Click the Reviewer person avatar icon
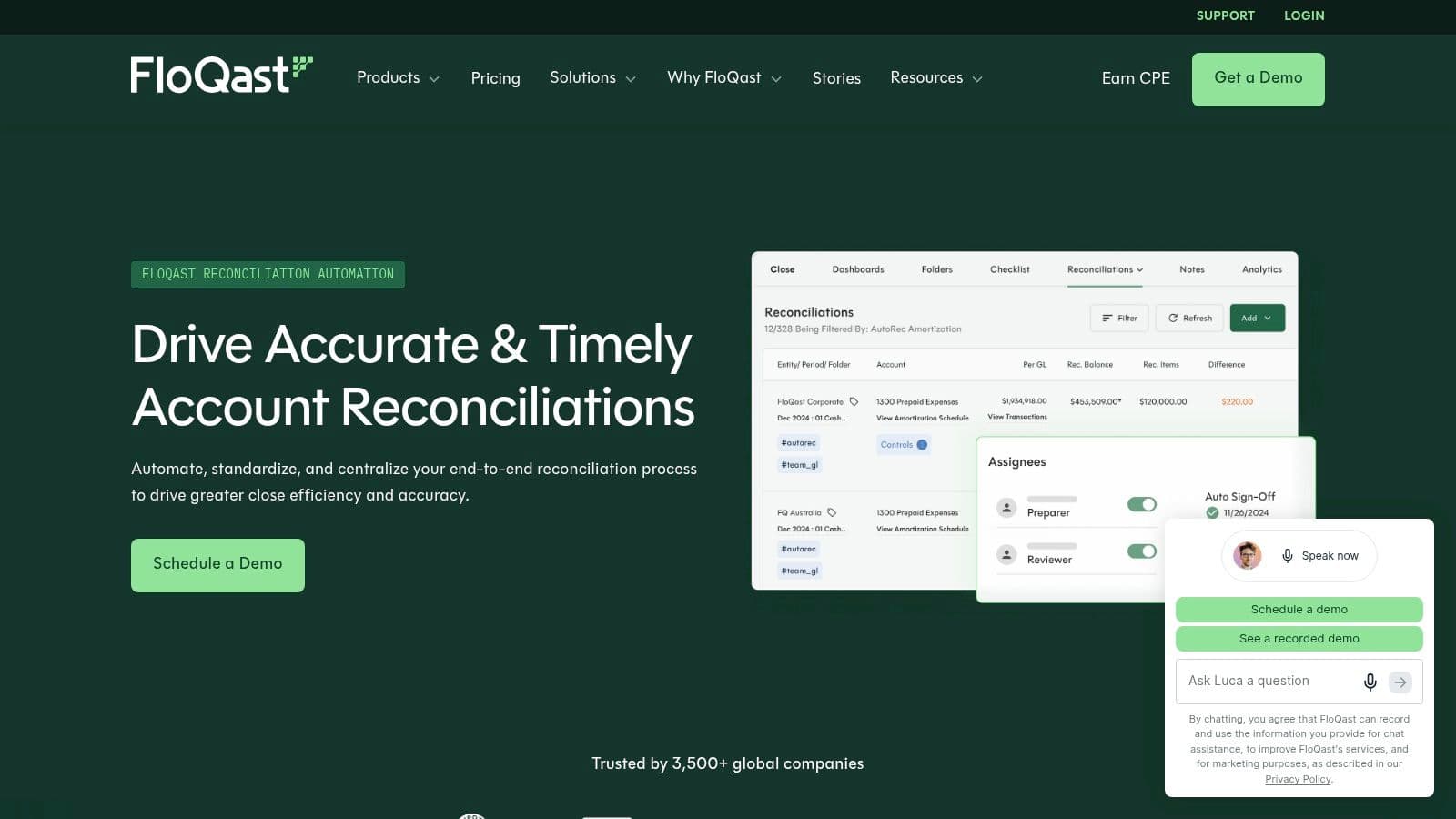 pos(1006,554)
